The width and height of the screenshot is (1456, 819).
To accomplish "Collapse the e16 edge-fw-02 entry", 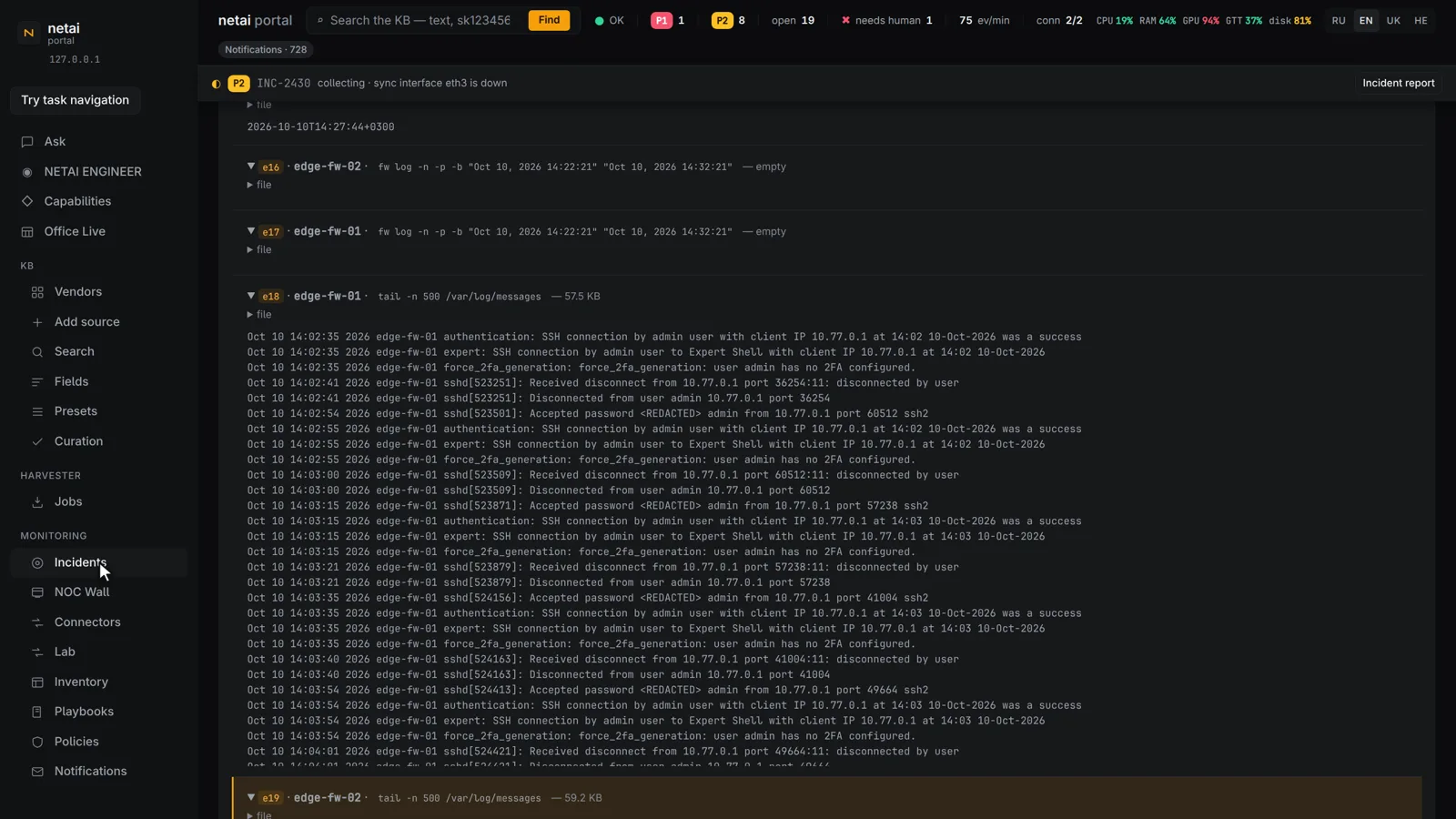I will click(x=251, y=167).
